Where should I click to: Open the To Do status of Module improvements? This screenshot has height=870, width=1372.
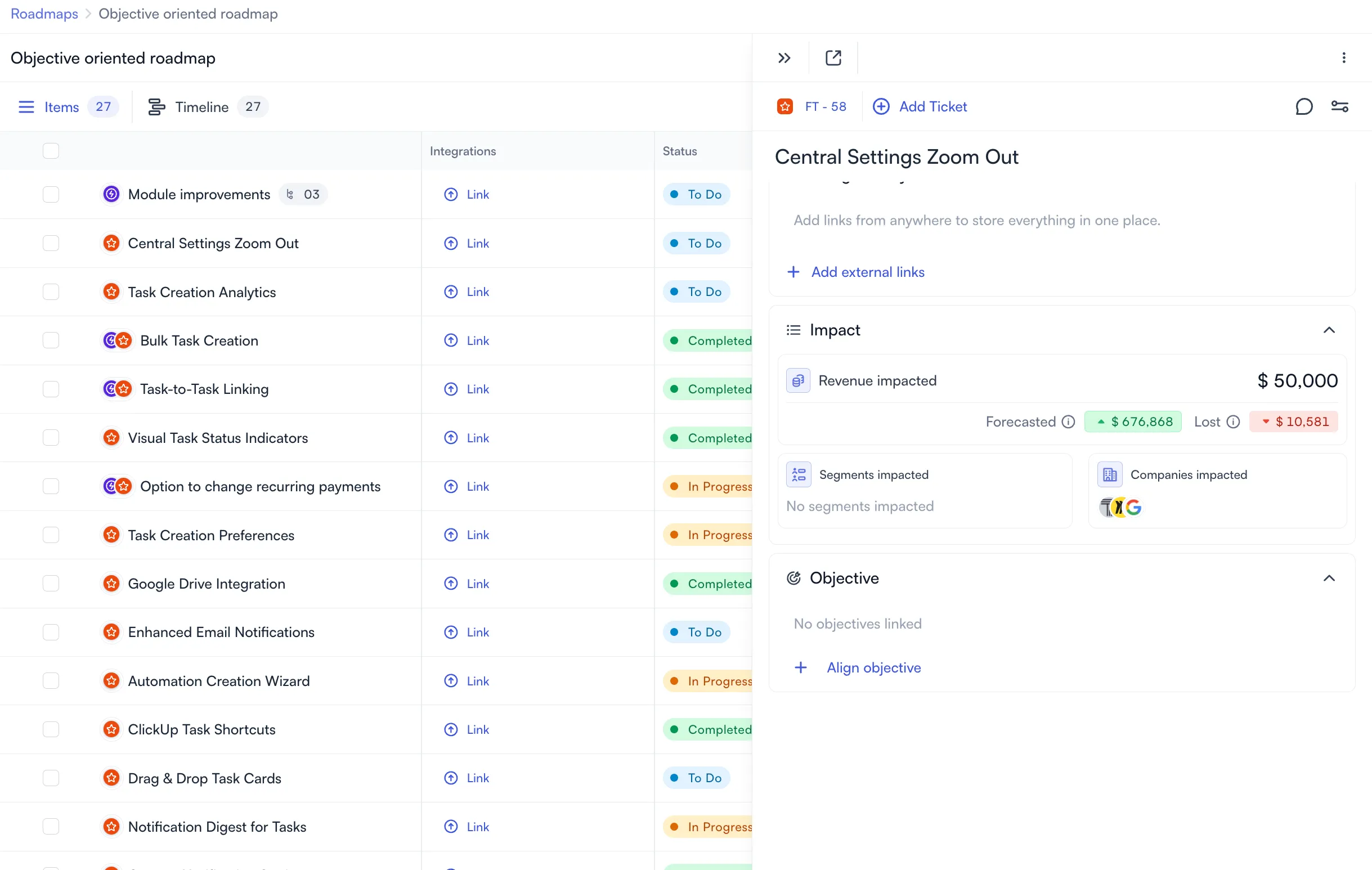[696, 194]
